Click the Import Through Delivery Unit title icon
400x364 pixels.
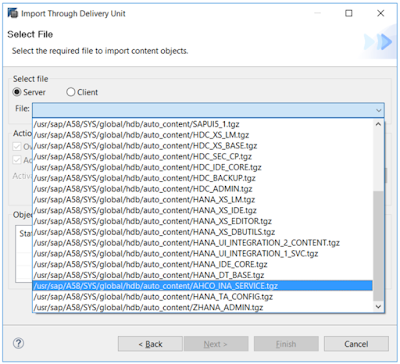[12, 14]
